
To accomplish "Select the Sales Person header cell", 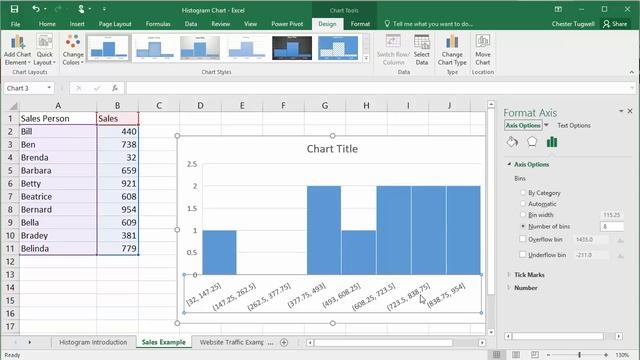I will [x=58, y=118].
